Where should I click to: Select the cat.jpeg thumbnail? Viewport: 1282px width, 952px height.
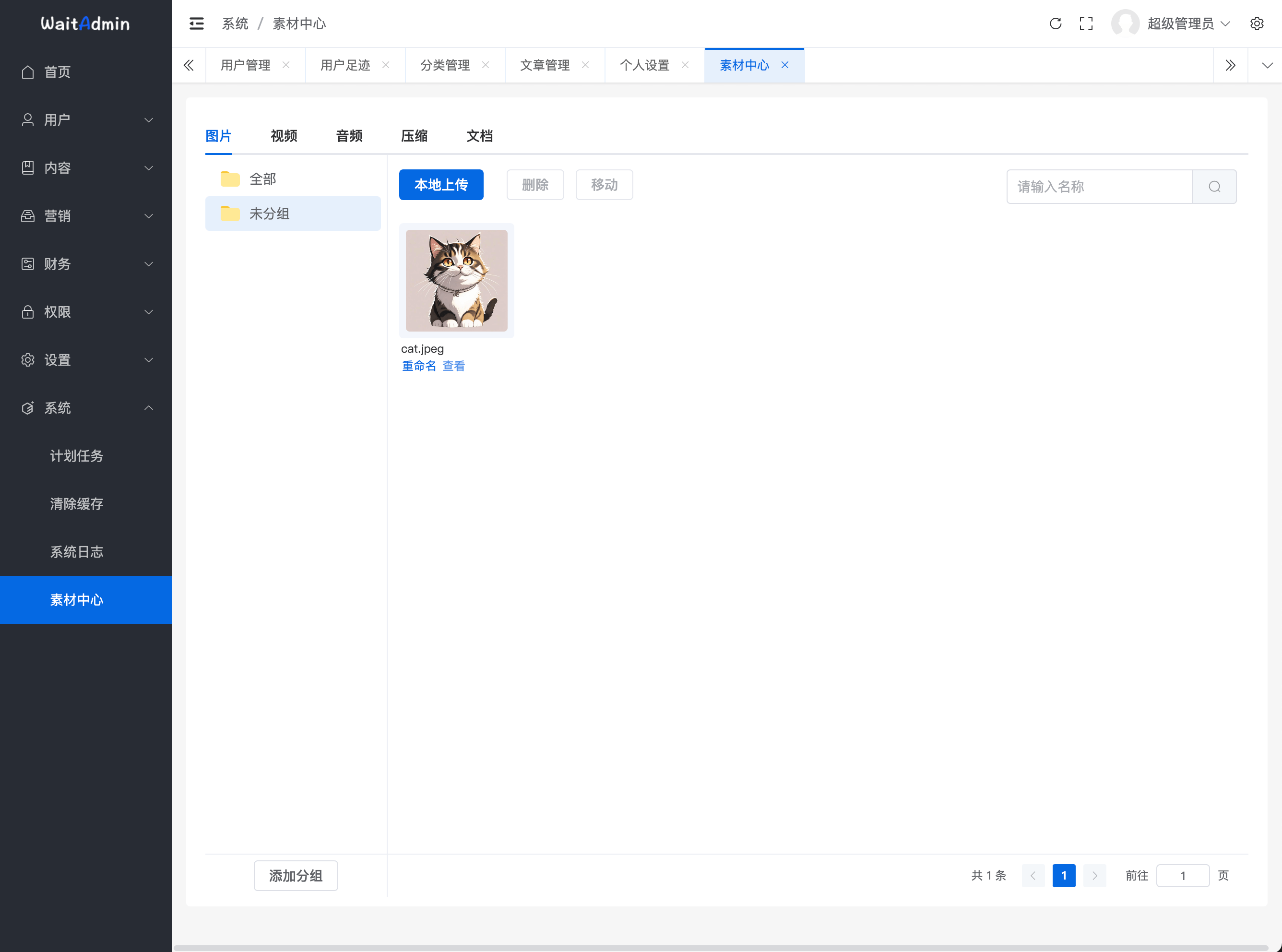tap(456, 281)
